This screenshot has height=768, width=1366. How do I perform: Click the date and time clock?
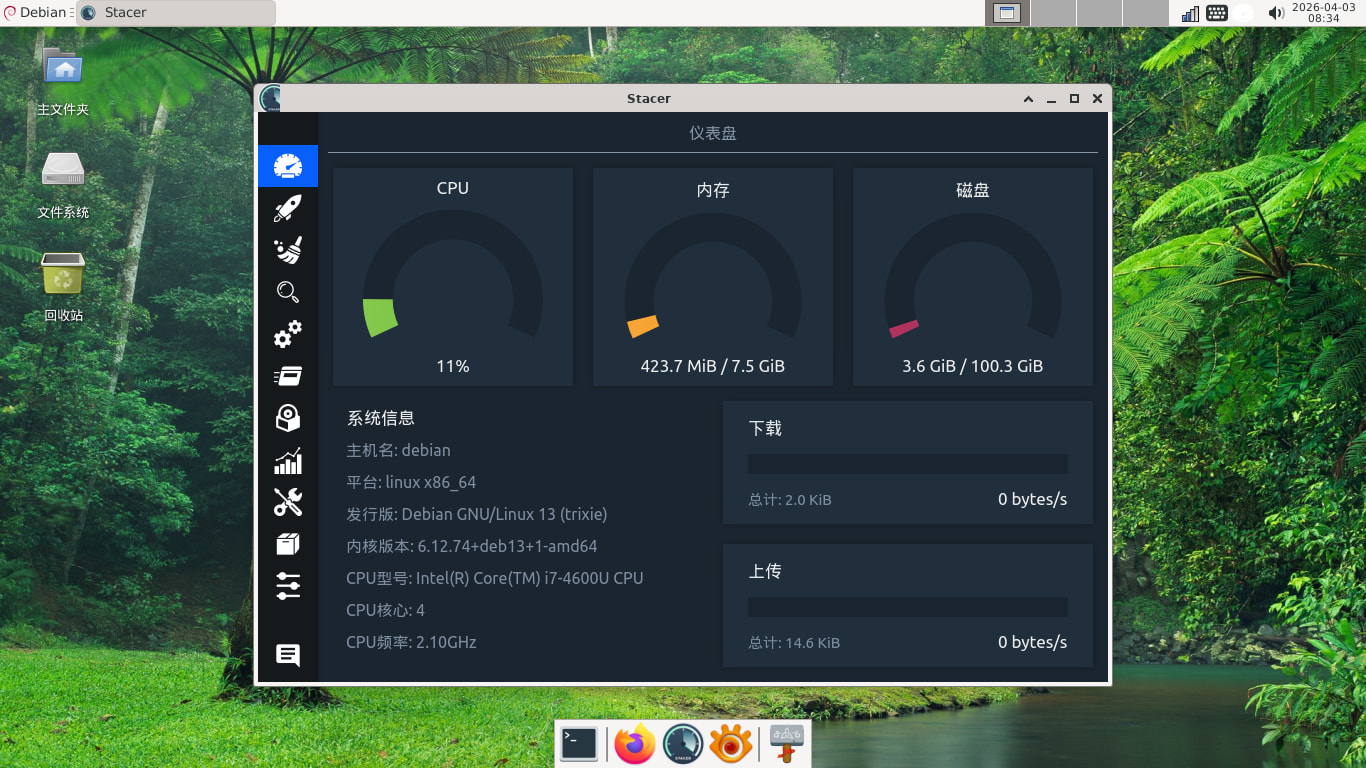click(1323, 13)
